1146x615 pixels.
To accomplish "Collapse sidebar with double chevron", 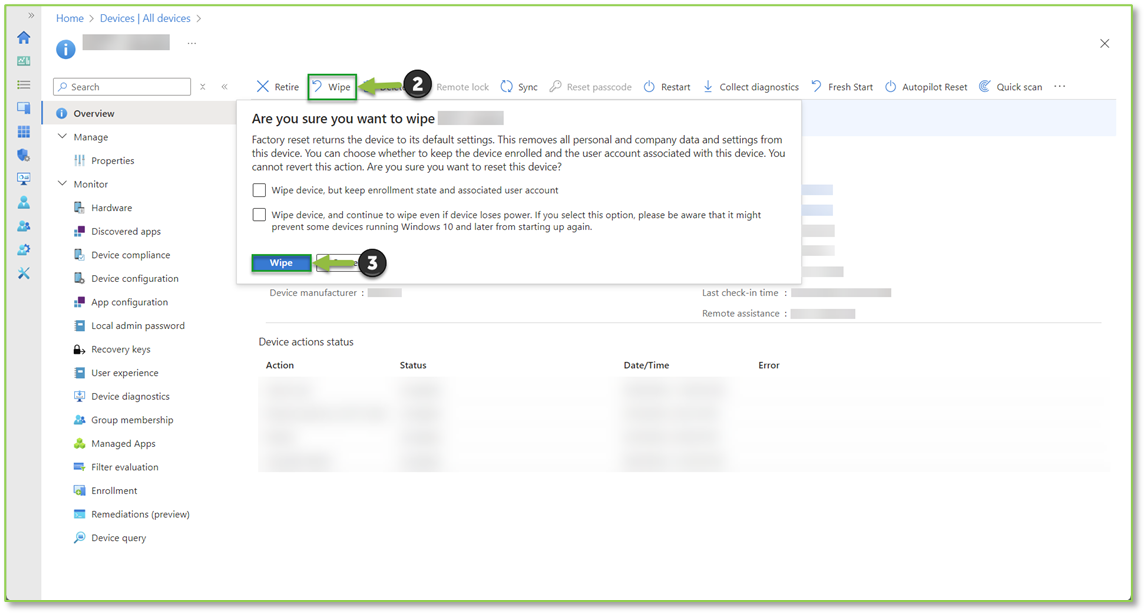I will coord(224,87).
